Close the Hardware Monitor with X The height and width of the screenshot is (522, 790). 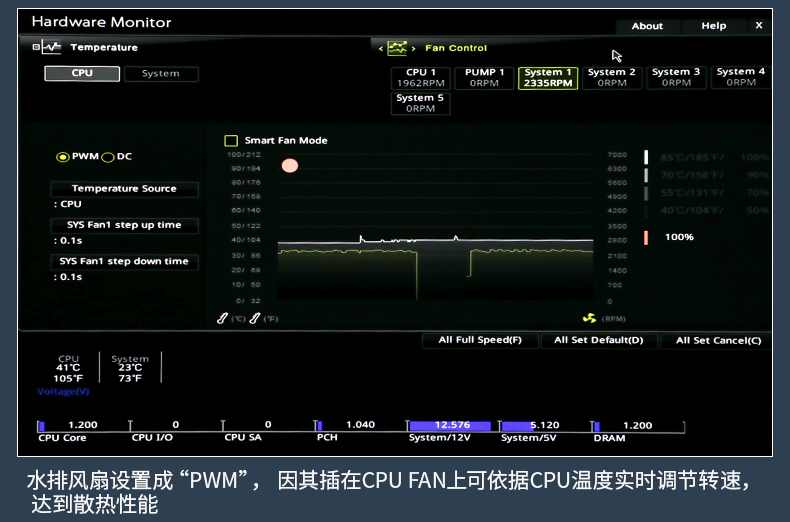758,25
